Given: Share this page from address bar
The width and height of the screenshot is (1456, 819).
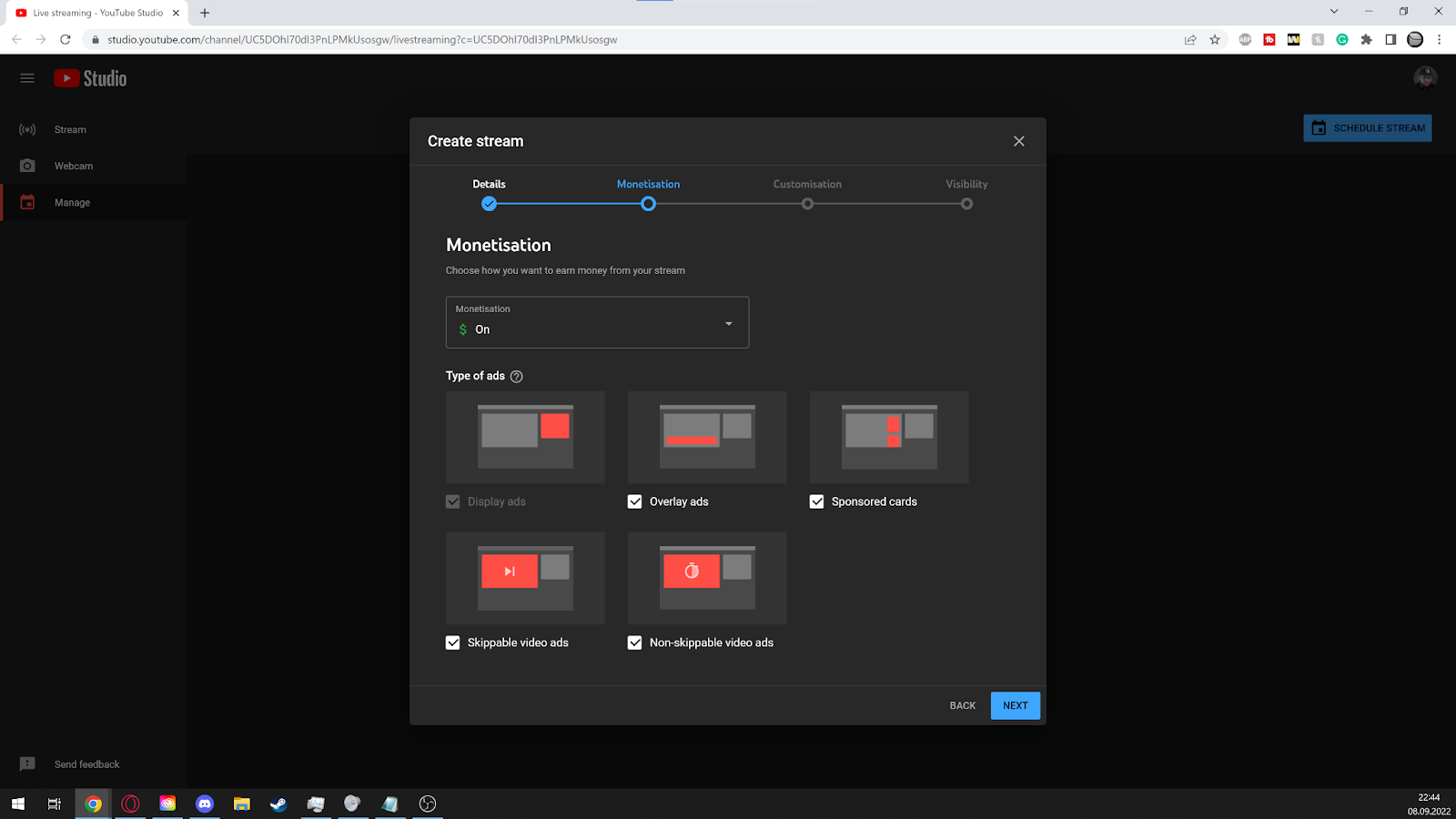Looking at the screenshot, I should [x=1190, y=39].
